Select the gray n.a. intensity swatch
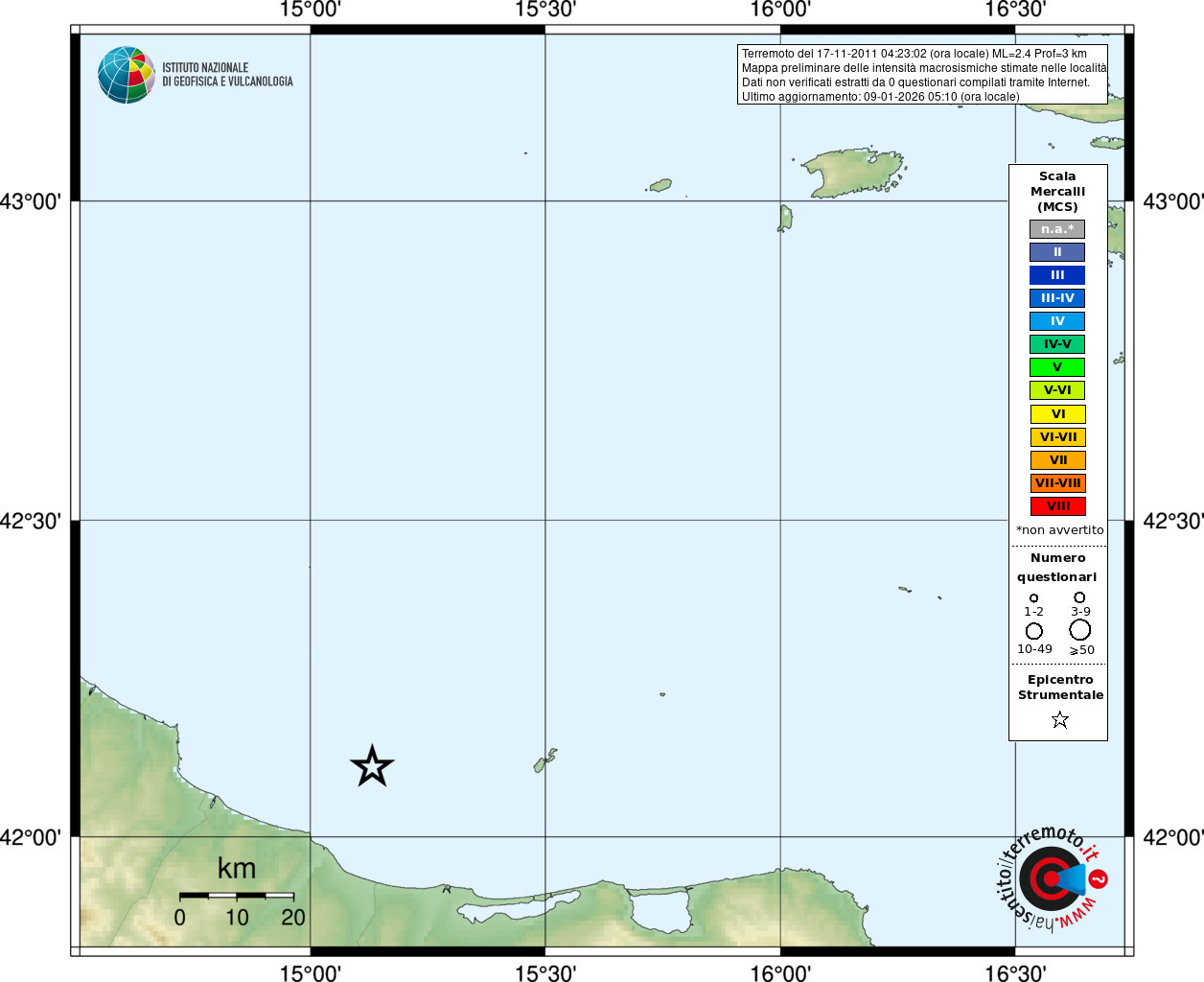1204x982 pixels. [1057, 229]
